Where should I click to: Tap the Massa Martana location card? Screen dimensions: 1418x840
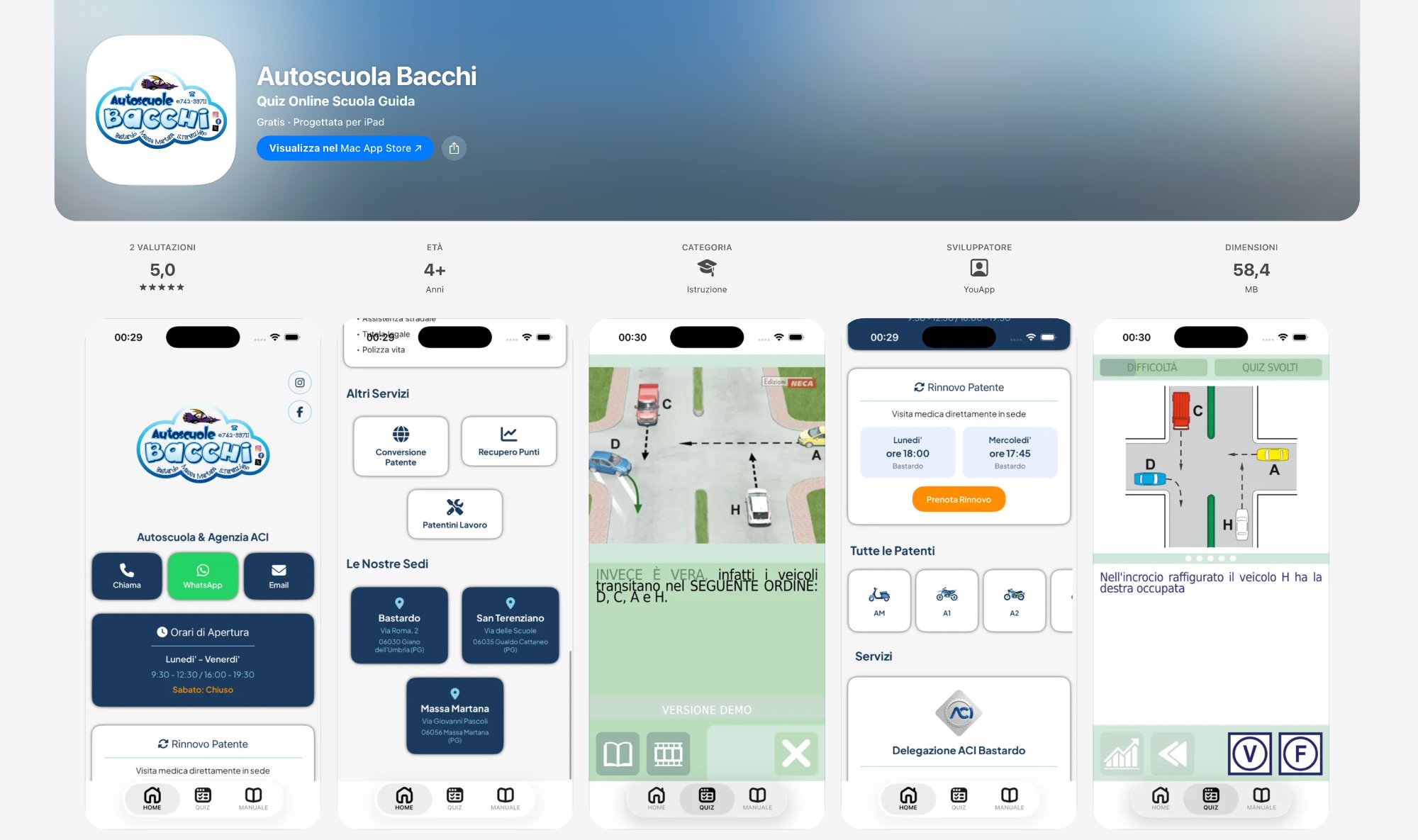point(454,715)
